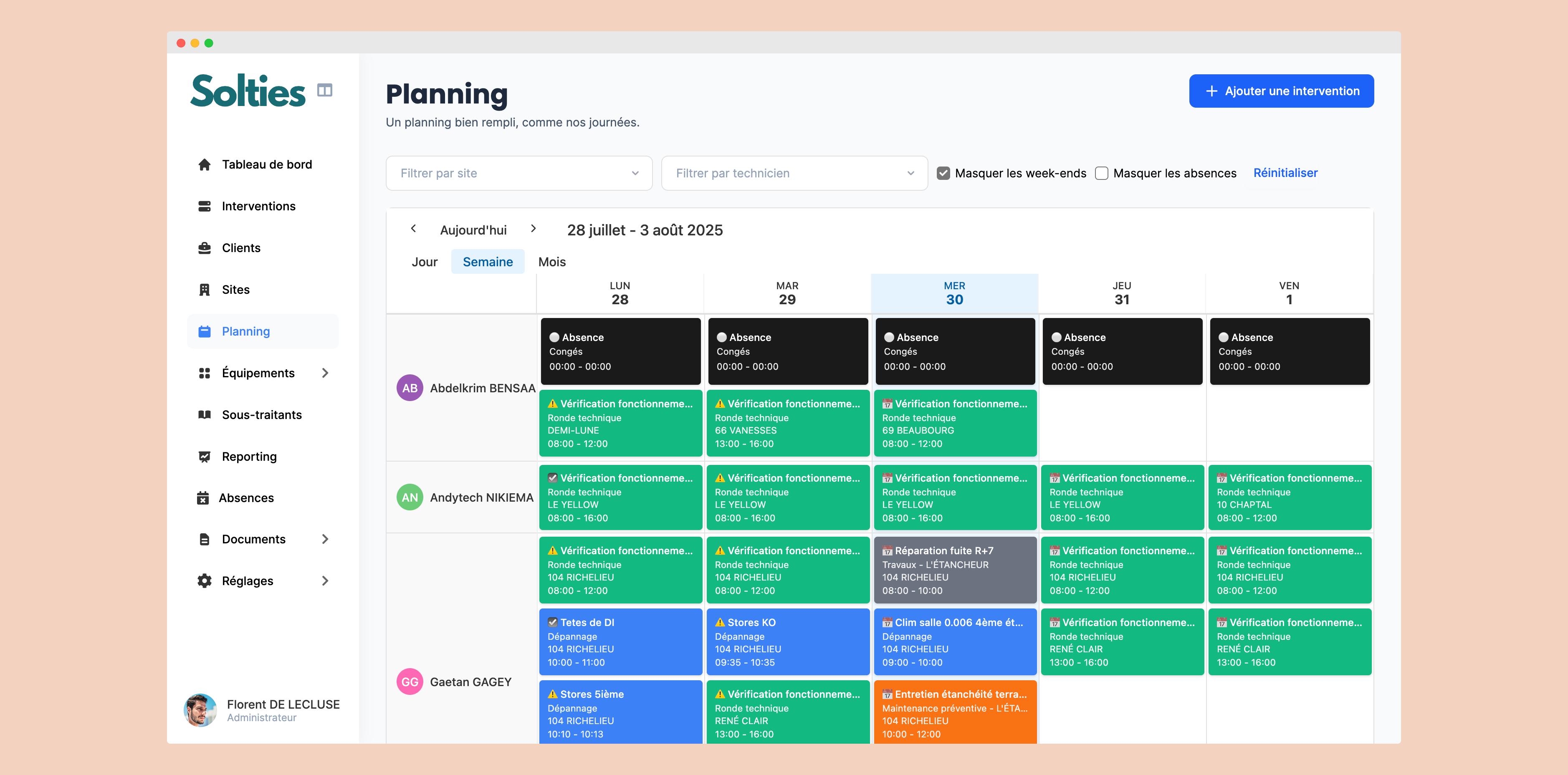Open Clim salle 0.006 intervention card
Viewport: 1568px width, 775px height.
955,642
